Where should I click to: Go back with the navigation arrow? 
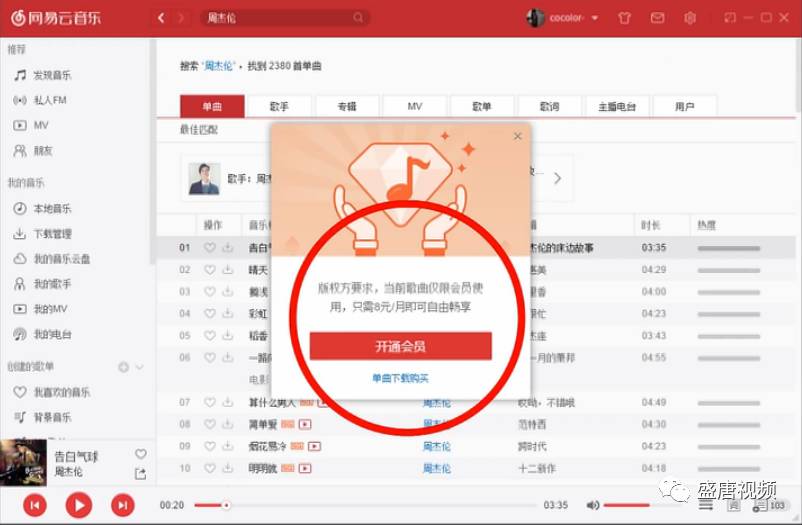pos(161,18)
